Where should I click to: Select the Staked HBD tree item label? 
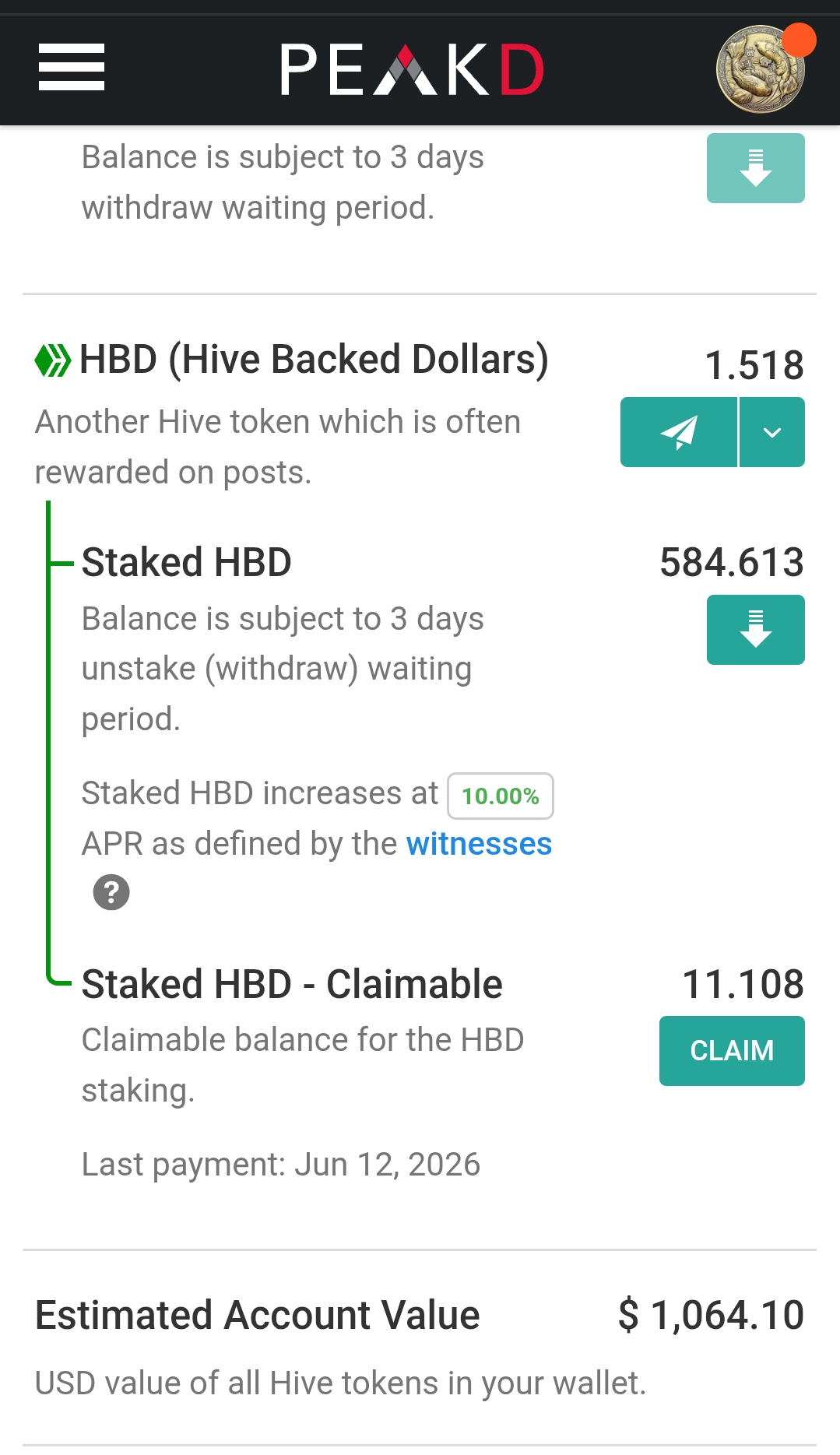[187, 562]
